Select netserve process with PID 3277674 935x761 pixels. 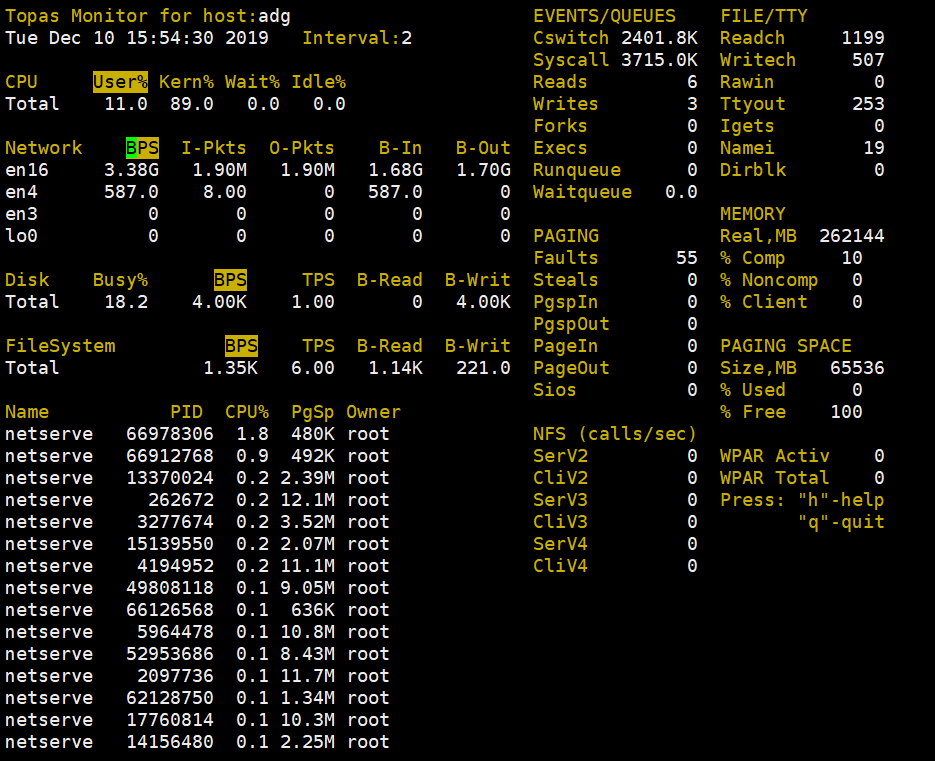(197, 522)
